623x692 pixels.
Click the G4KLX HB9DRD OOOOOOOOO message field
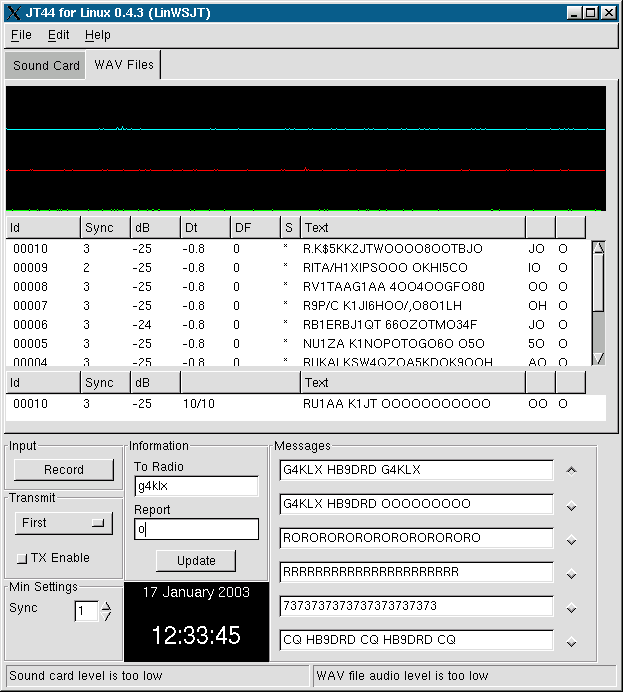(x=416, y=504)
